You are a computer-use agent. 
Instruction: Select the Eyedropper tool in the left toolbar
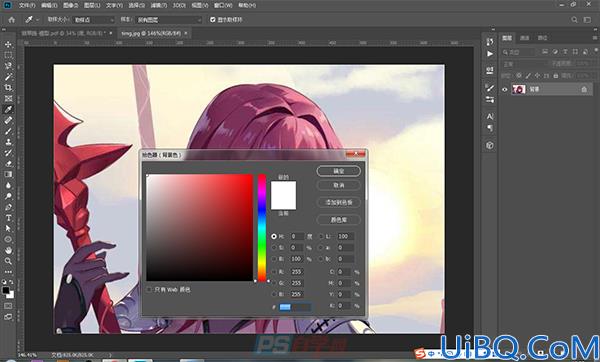click(x=8, y=109)
